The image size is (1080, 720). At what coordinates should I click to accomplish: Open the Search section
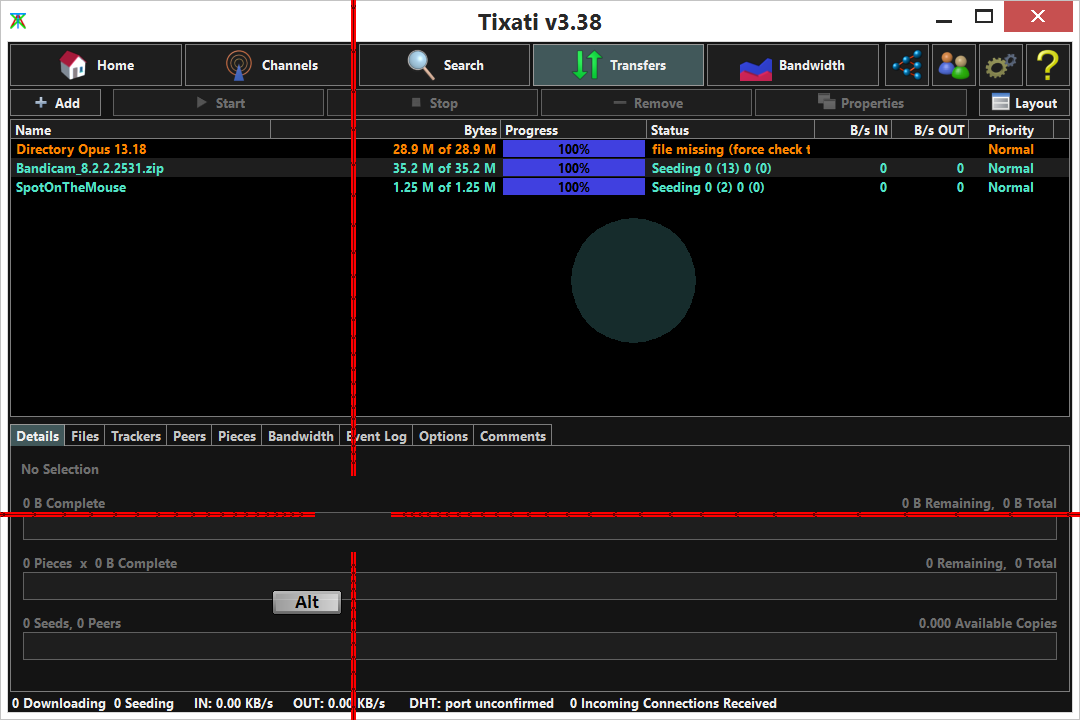[x=444, y=65]
